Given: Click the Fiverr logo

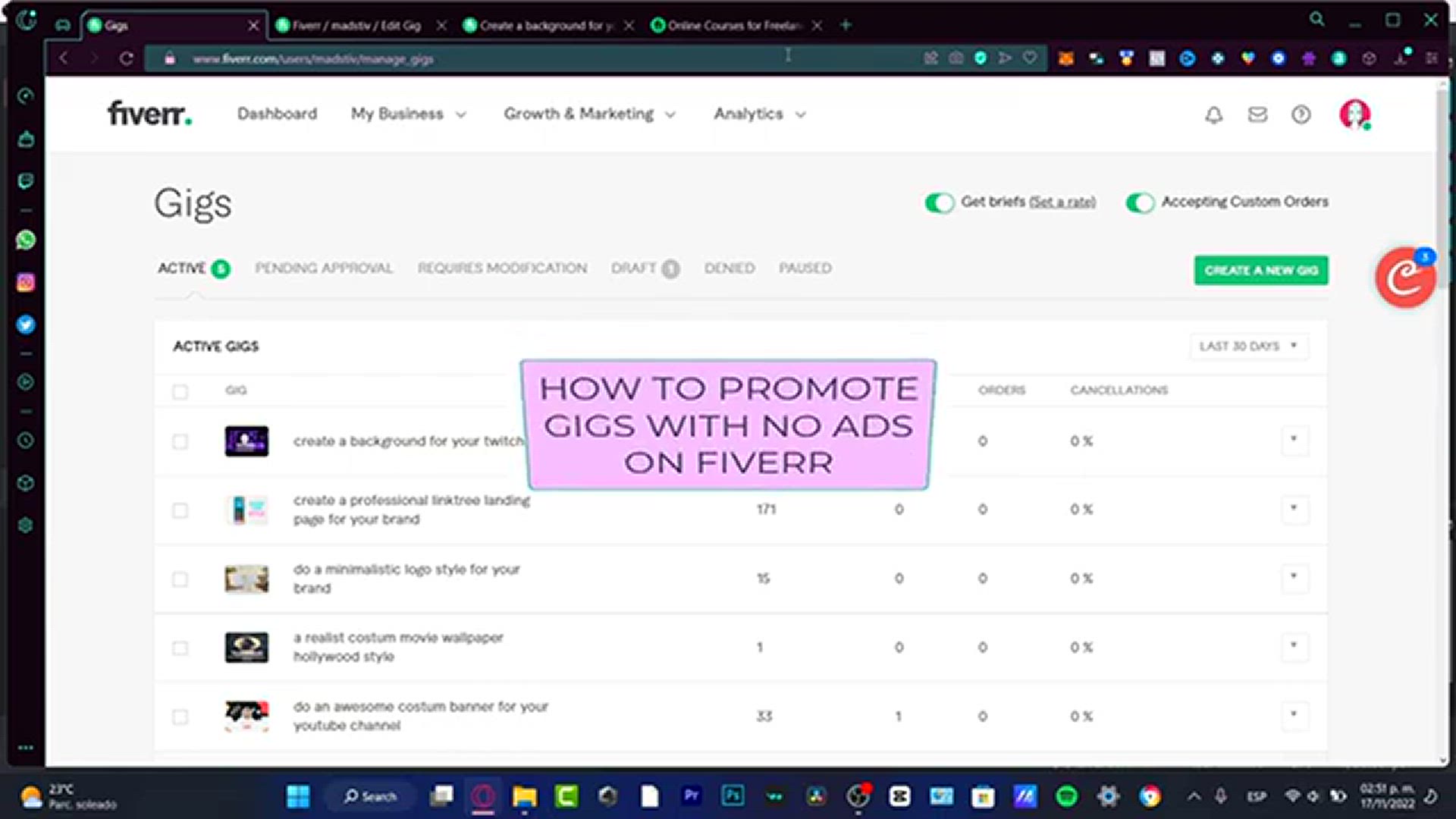Looking at the screenshot, I should click(149, 114).
